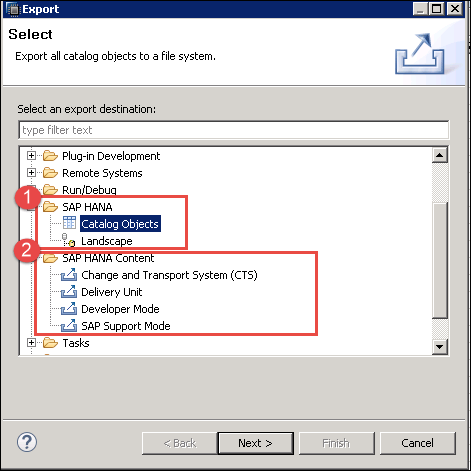Click the Change and Transport System export icon
The width and height of the screenshot is (471, 471).
pos(69,275)
